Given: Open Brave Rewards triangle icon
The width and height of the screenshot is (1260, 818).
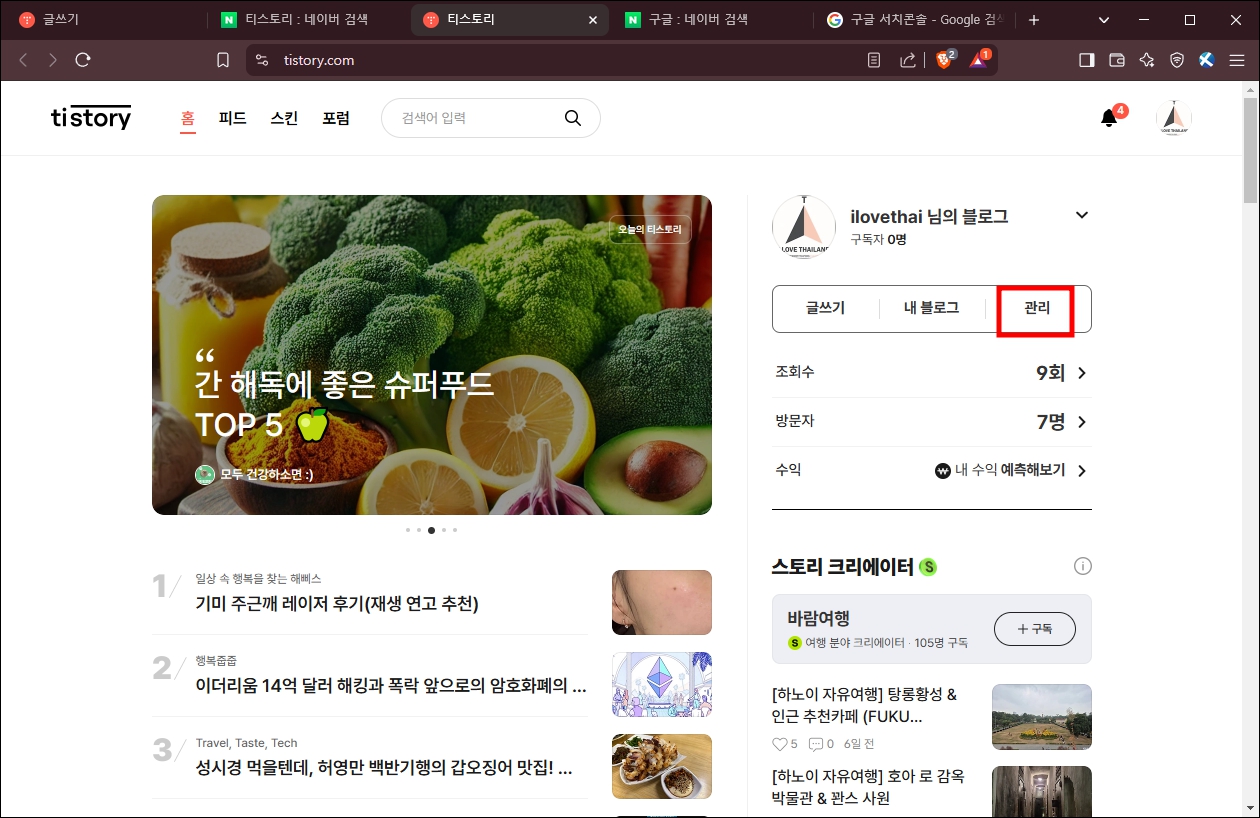Looking at the screenshot, I should coord(978,60).
